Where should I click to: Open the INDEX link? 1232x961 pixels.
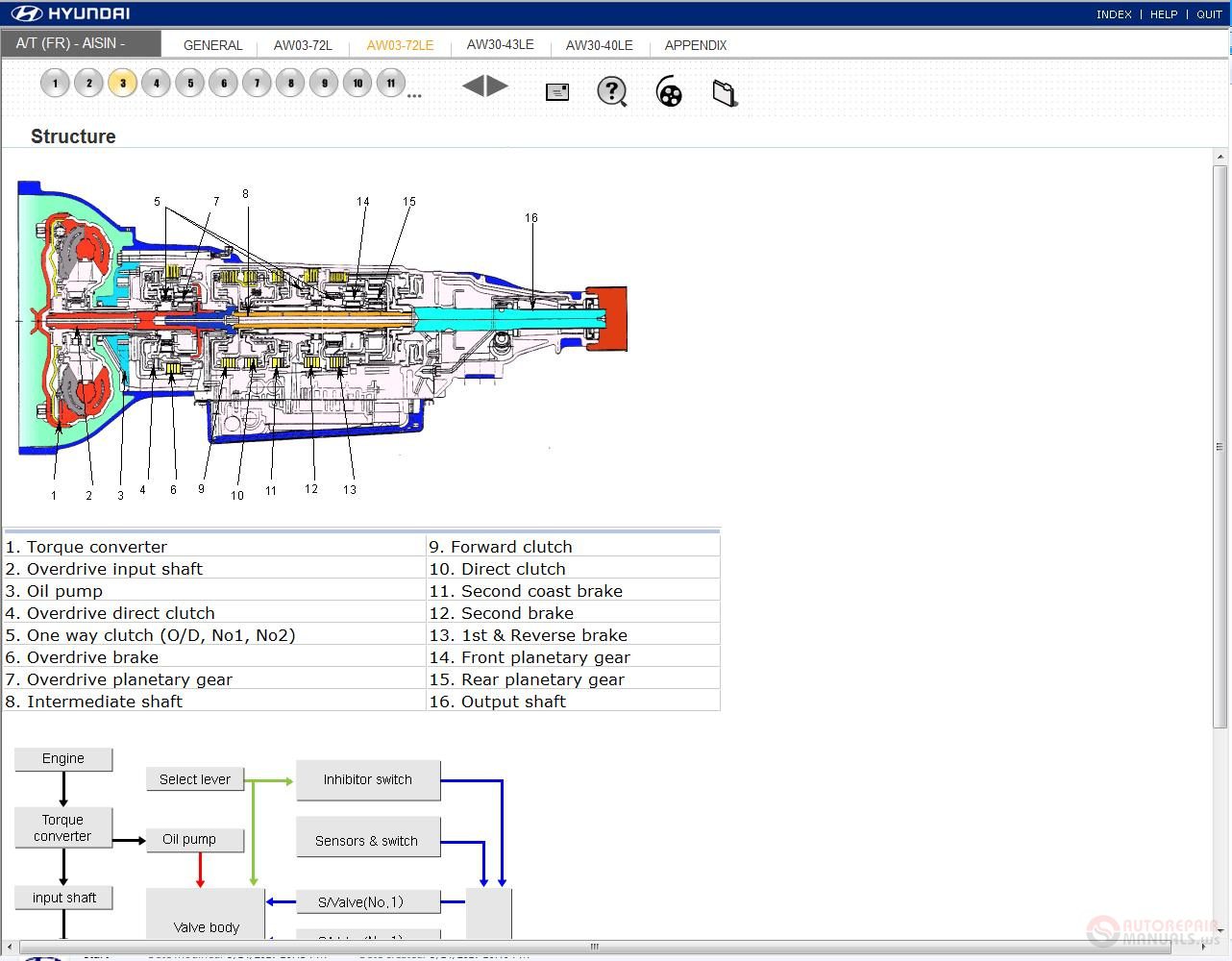(1114, 14)
